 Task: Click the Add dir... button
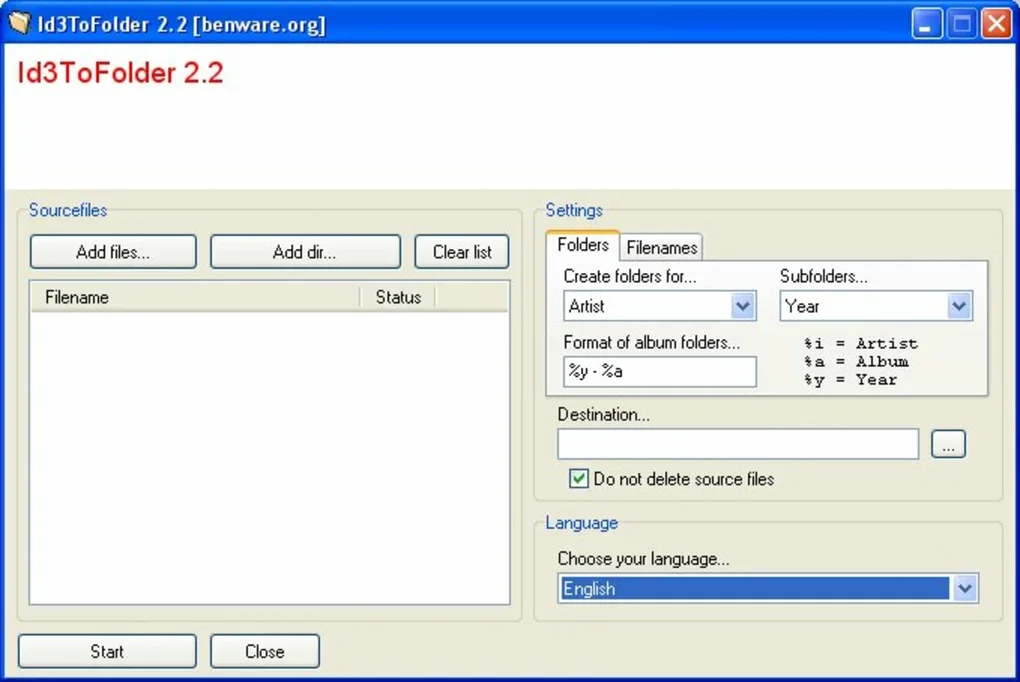pos(305,252)
